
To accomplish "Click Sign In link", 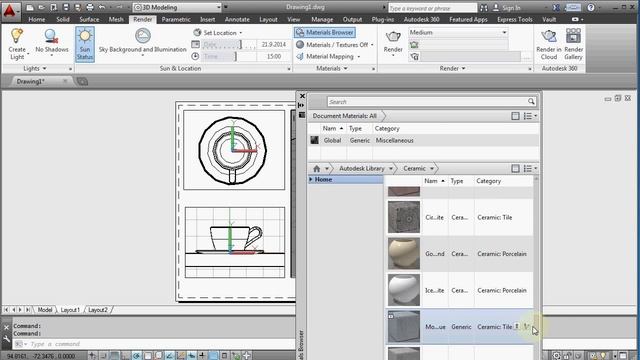I will point(511,8).
